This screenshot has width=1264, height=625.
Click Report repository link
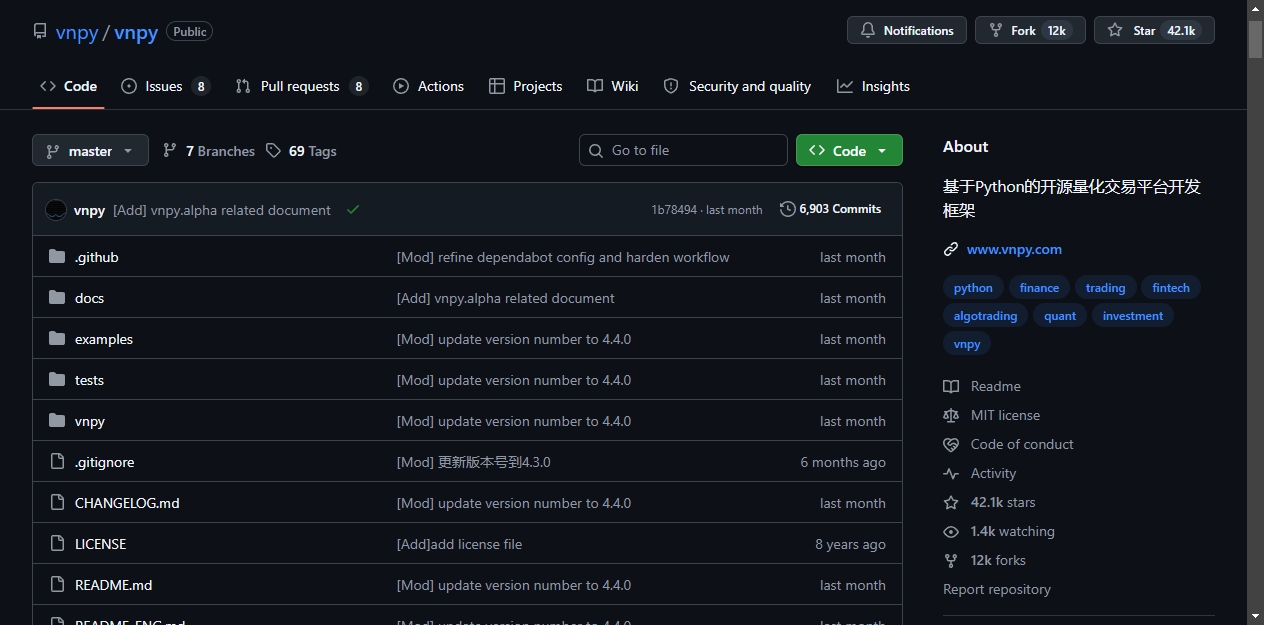(x=997, y=589)
